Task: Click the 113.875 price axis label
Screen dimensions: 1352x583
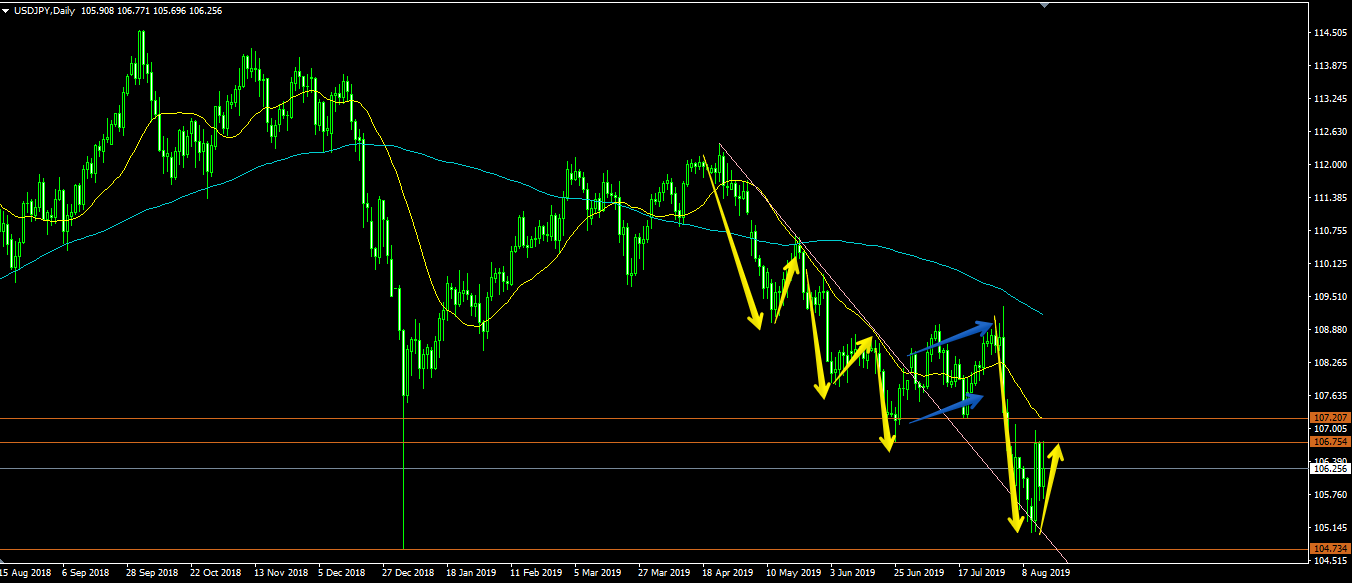Action: click(1328, 66)
